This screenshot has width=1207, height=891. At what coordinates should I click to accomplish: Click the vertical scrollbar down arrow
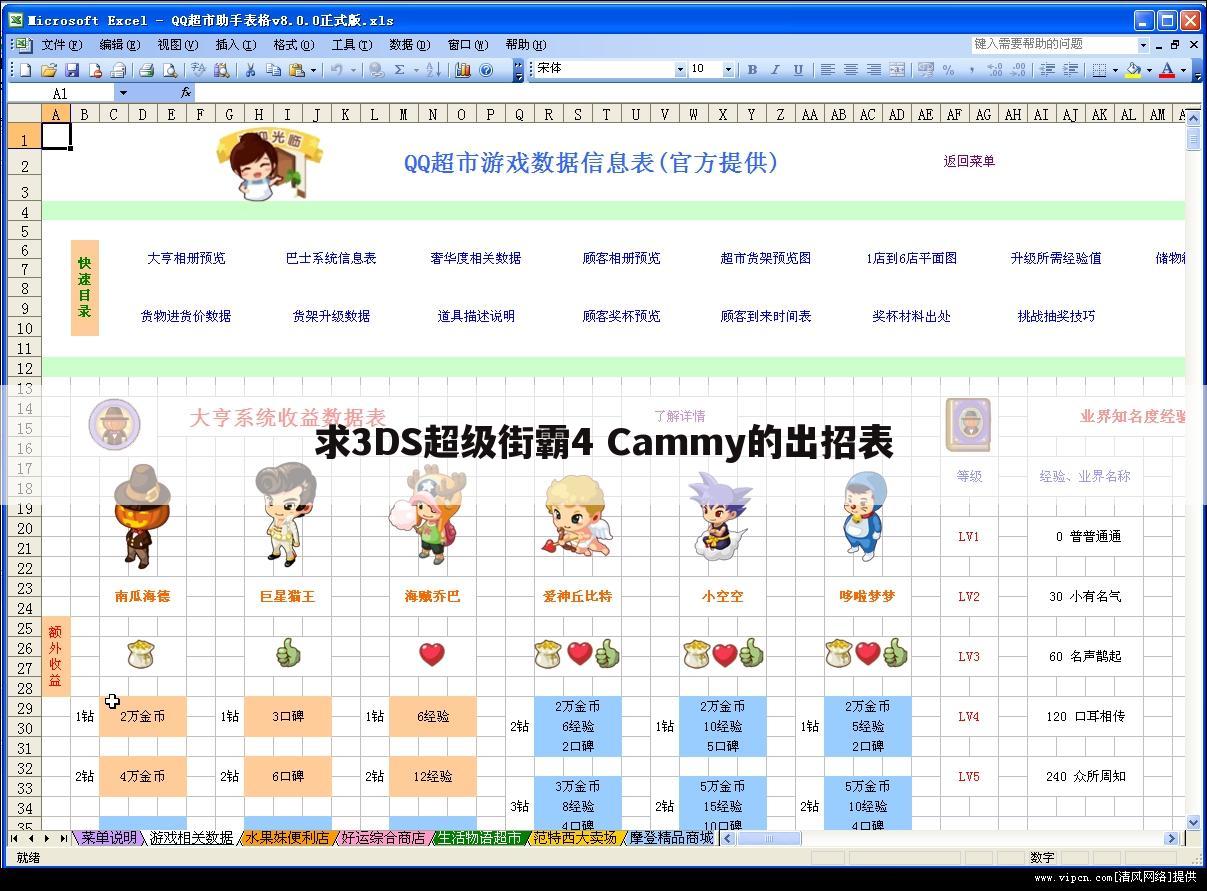[1193, 822]
